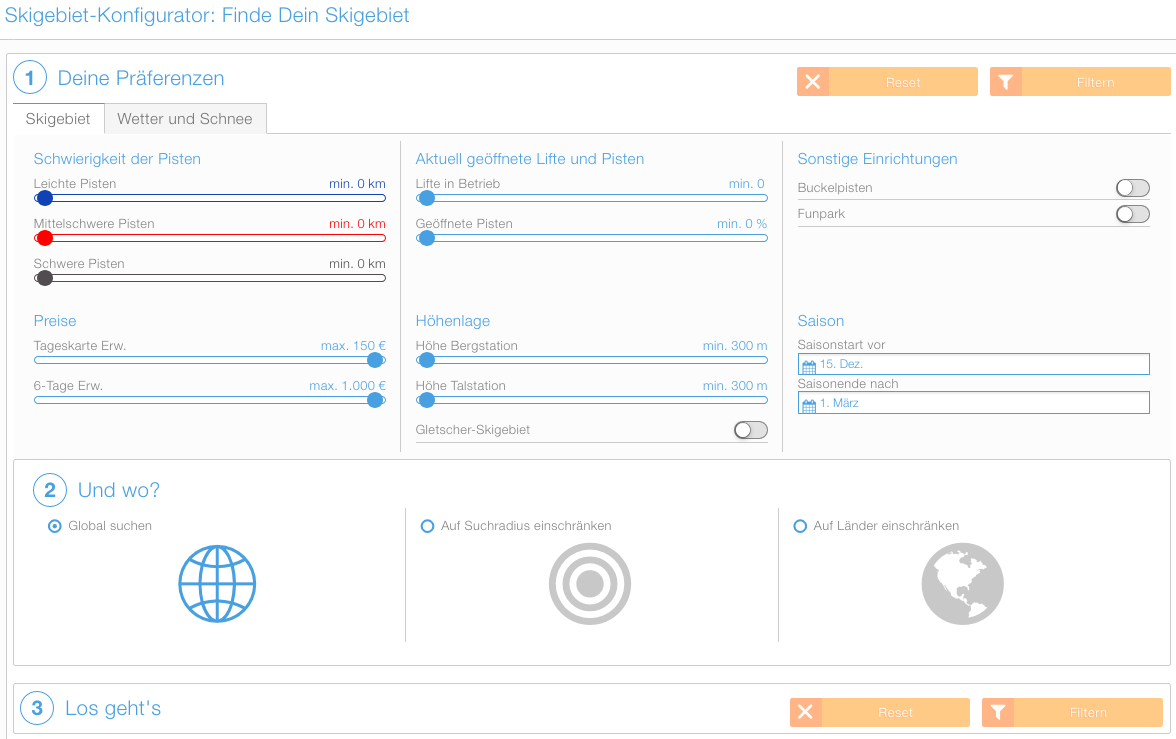Click the grey target search radius icon

(x=590, y=584)
